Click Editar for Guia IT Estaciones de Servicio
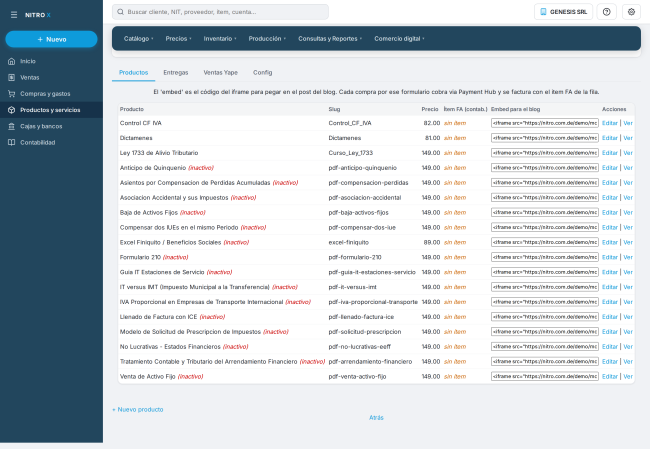Screen dimensions: 650x449 [609, 272]
